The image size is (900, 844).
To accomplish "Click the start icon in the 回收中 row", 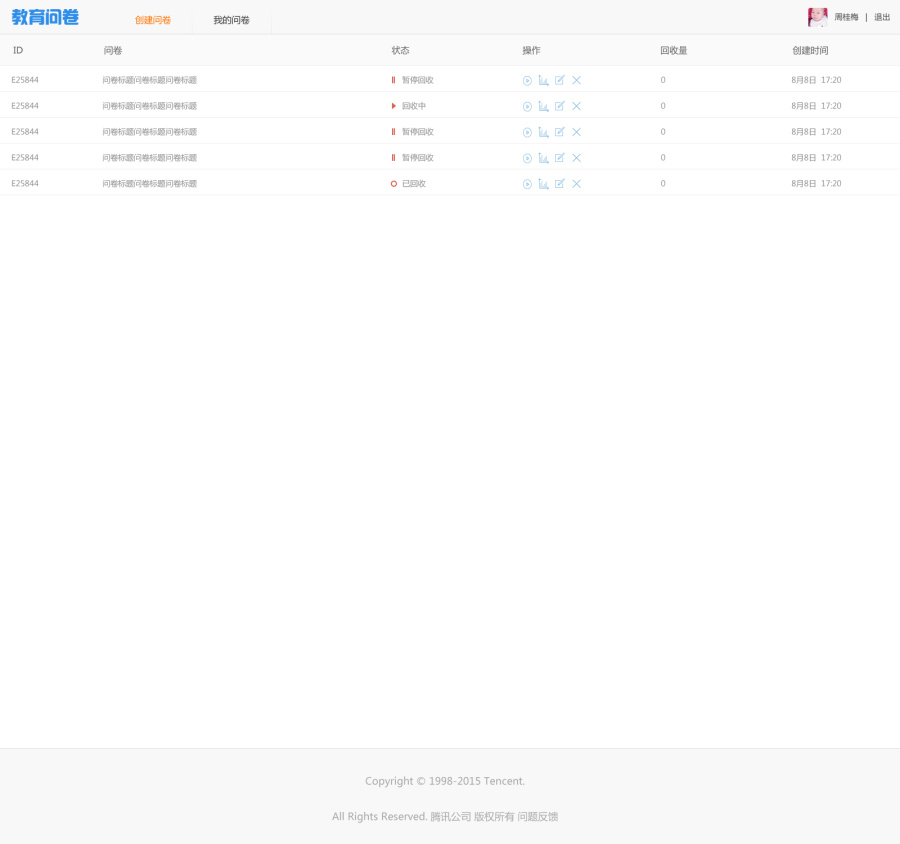I will click(x=527, y=106).
